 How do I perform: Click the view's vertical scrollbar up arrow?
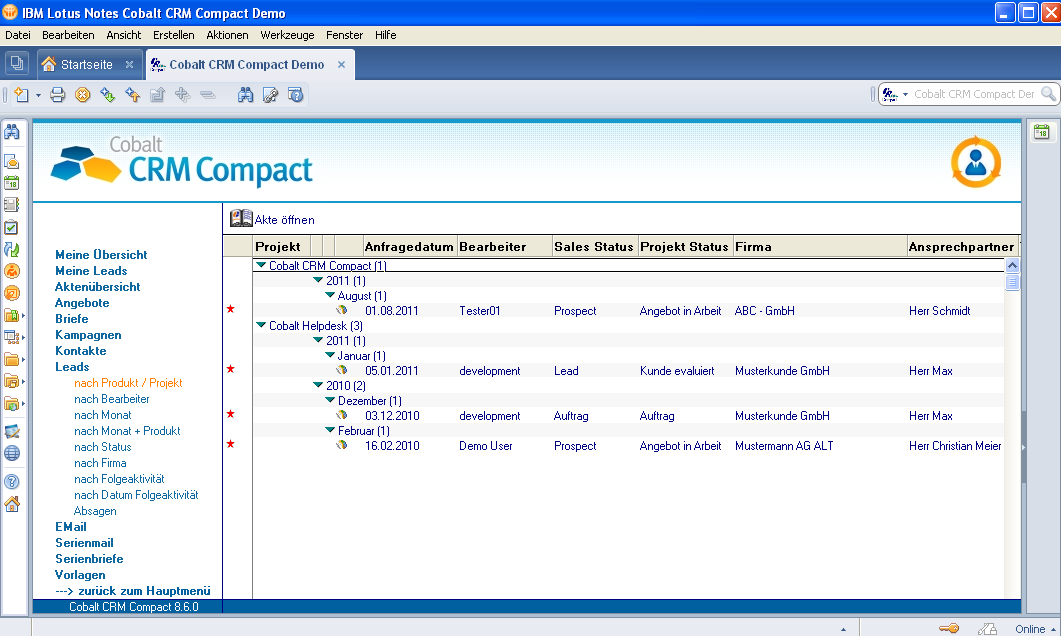1012,265
